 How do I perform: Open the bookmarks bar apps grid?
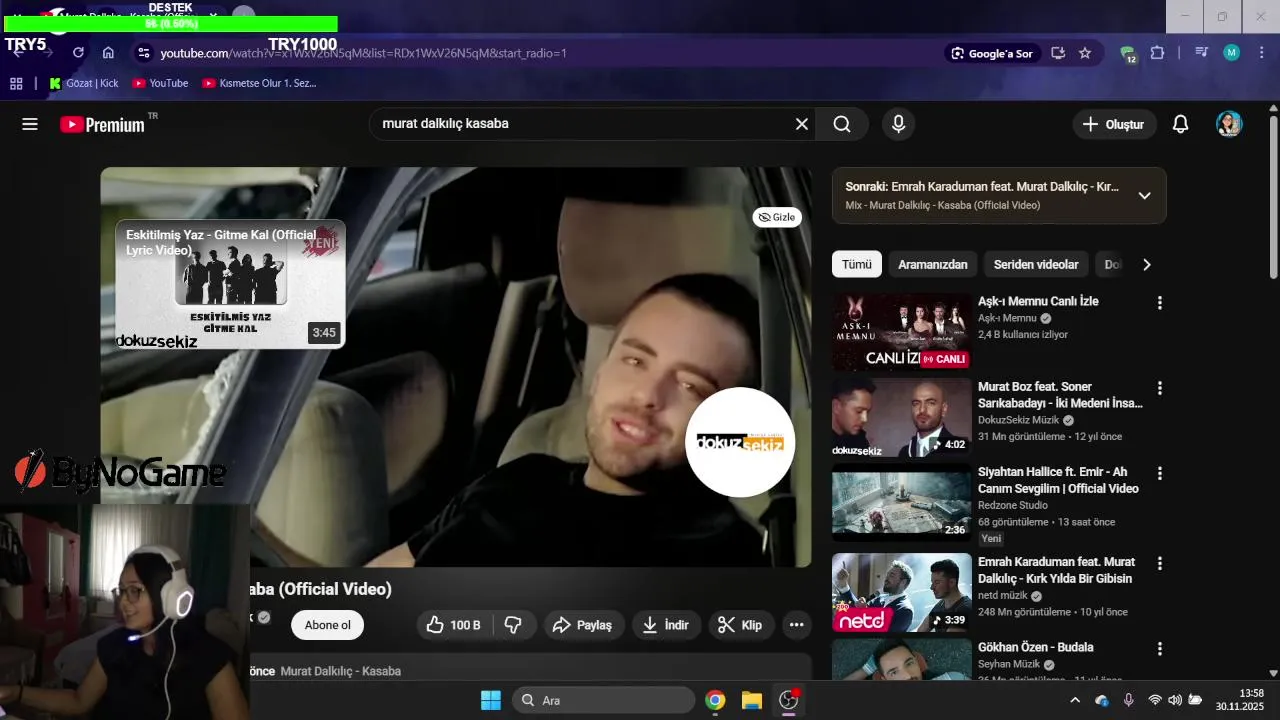click(16, 83)
